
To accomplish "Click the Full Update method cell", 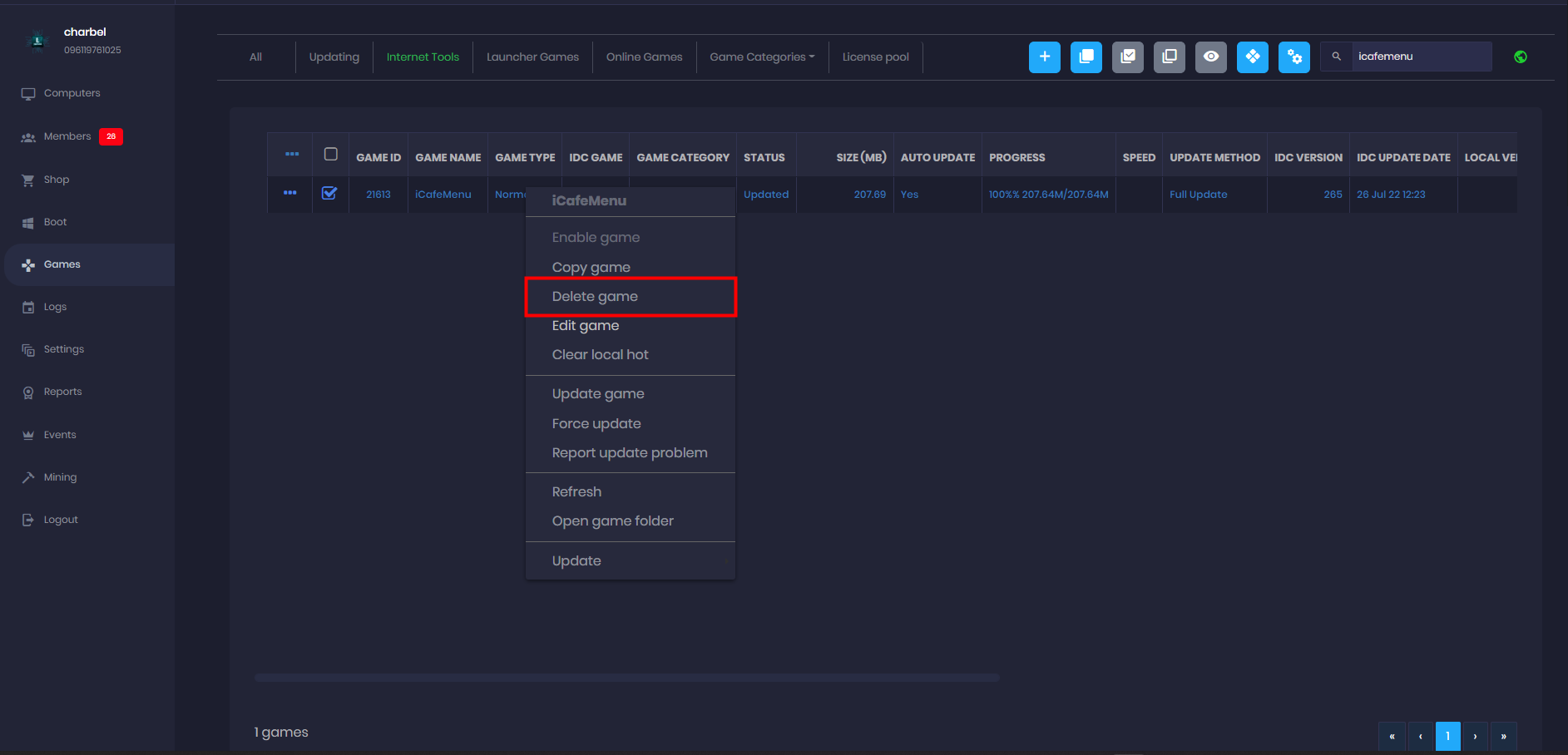I will pyautogui.click(x=1214, y=195).
